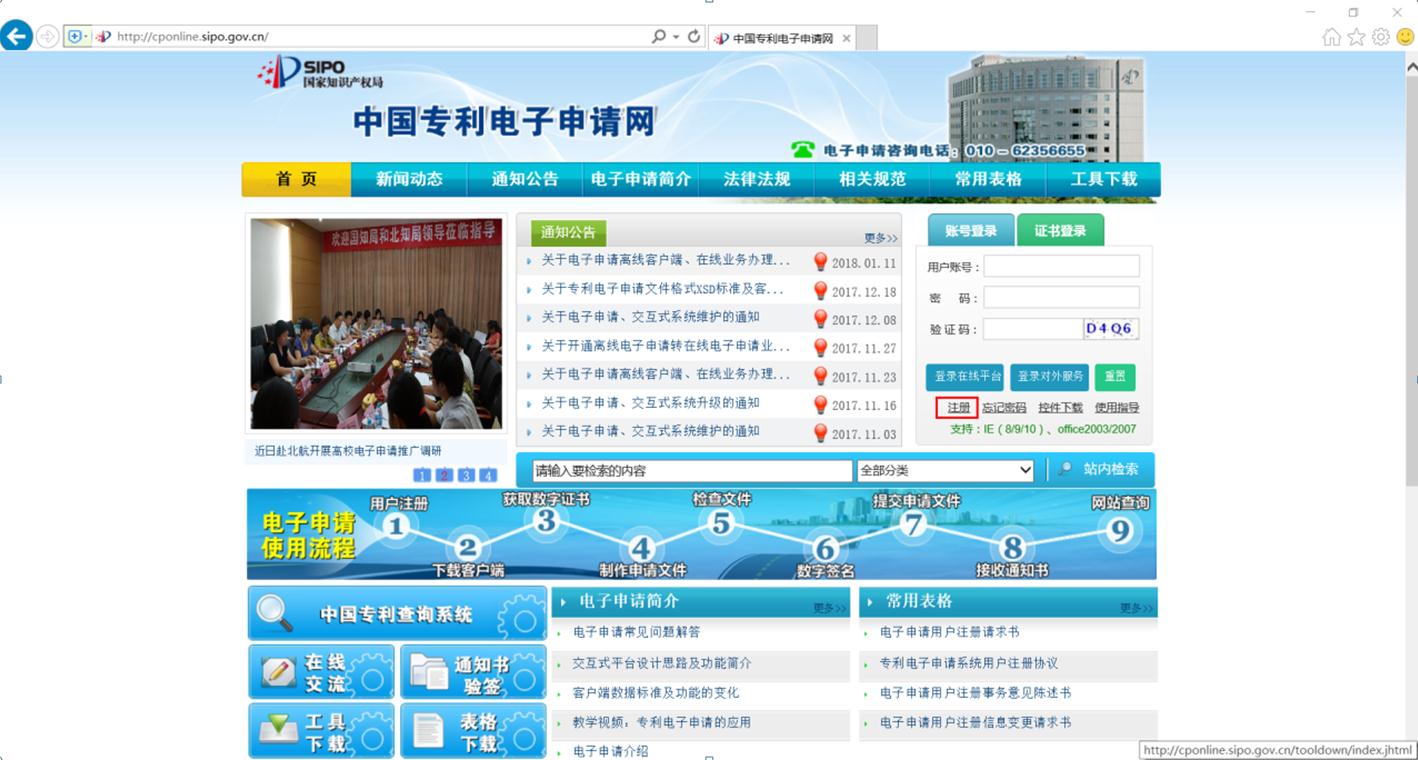The width and height of the screenshot is (1418, 760).
Task: Click the 注册 registration link
Action: [x=958, y=408]
